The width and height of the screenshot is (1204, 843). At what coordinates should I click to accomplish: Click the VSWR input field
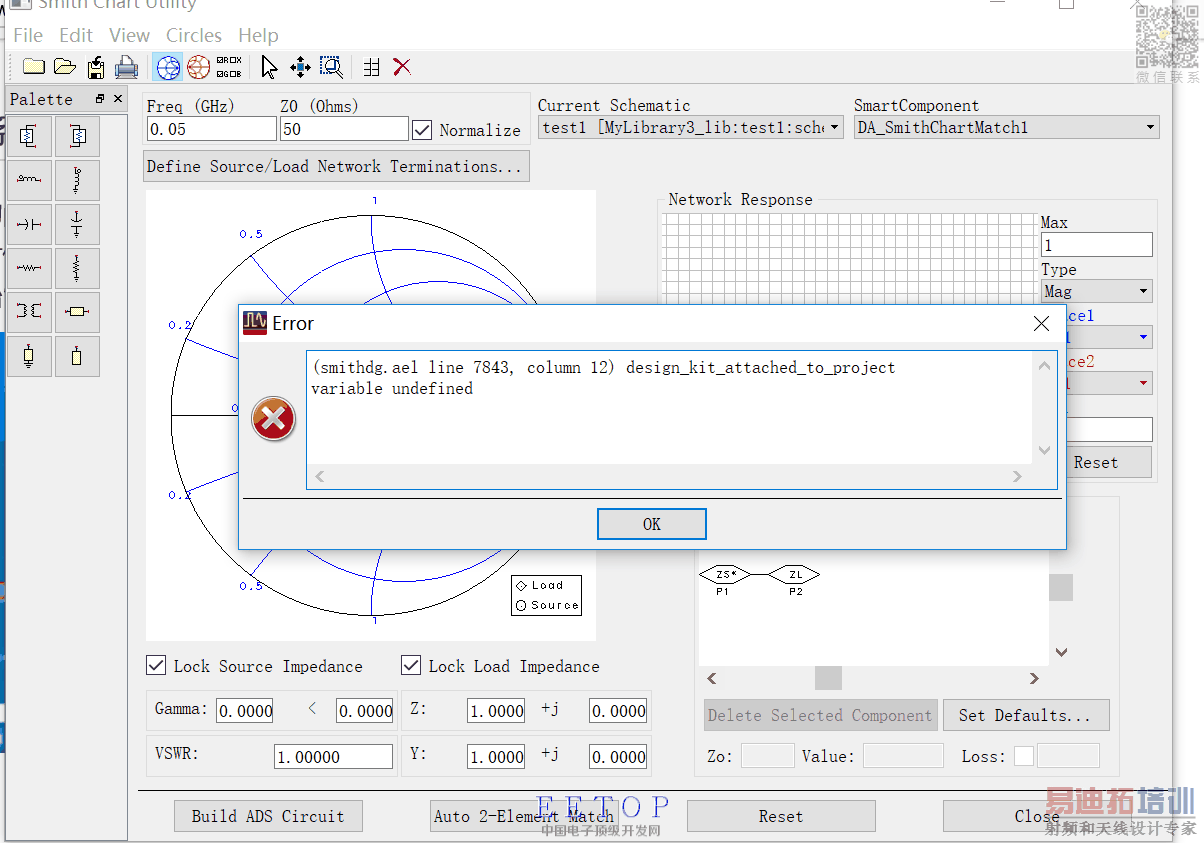pos(333,757)
